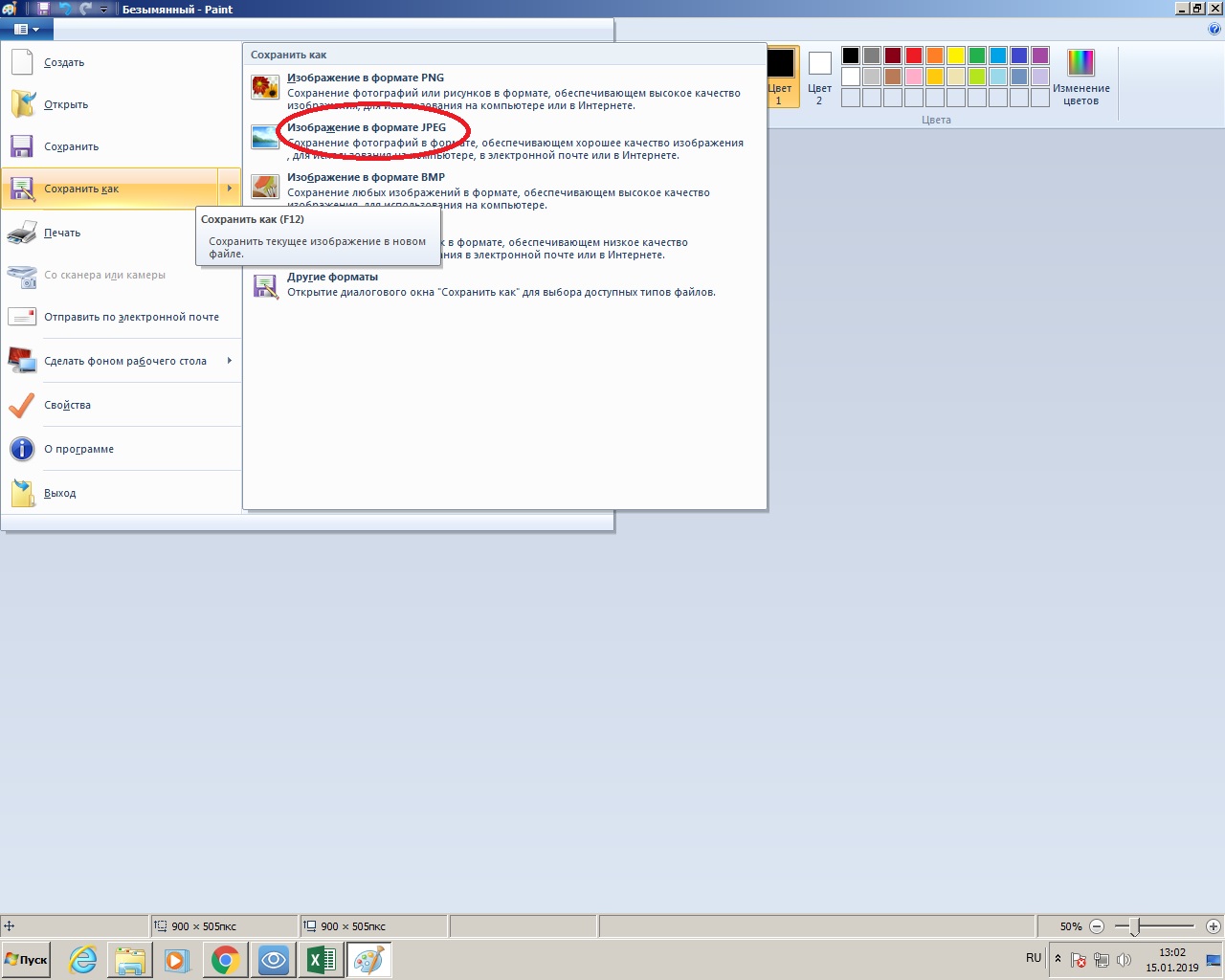The width and height of the screenshot is (1225, 980).
Task: Click the PNG format flower icon
Action: click(265, 87)
